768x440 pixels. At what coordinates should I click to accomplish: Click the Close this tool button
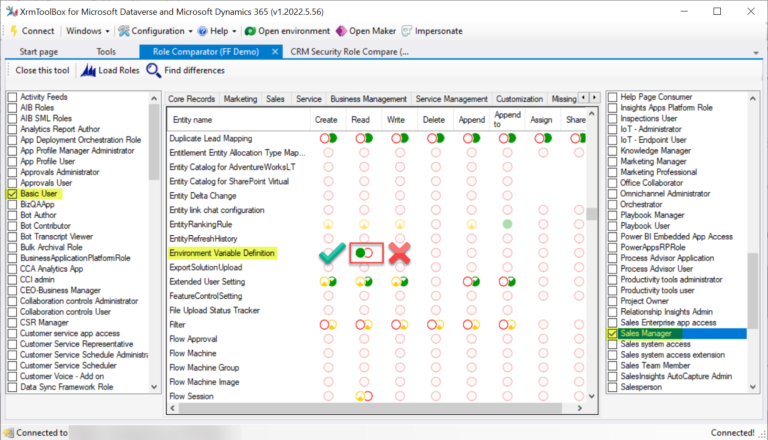pos(38,70)
